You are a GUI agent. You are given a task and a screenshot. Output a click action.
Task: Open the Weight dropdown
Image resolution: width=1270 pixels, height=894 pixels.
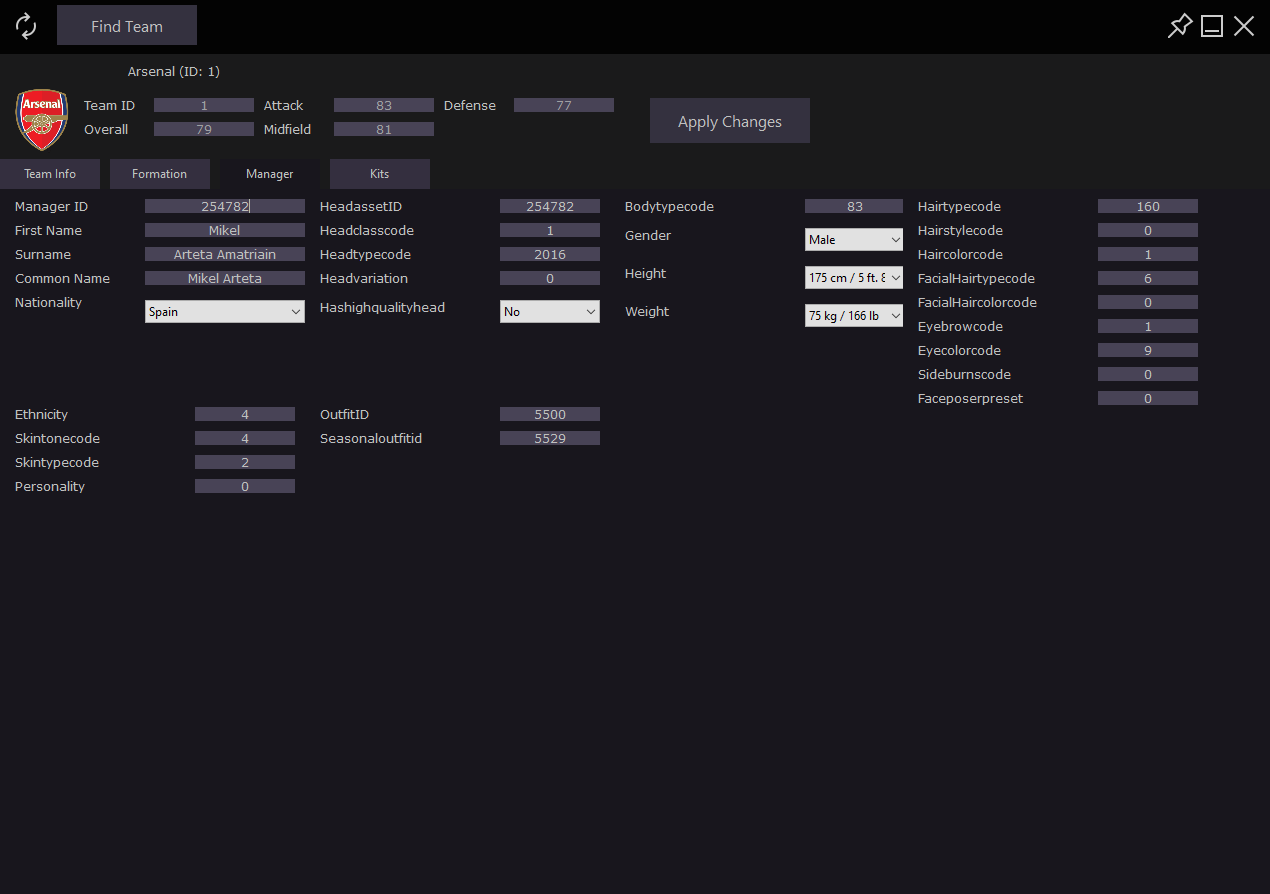(x=854, y=315)
